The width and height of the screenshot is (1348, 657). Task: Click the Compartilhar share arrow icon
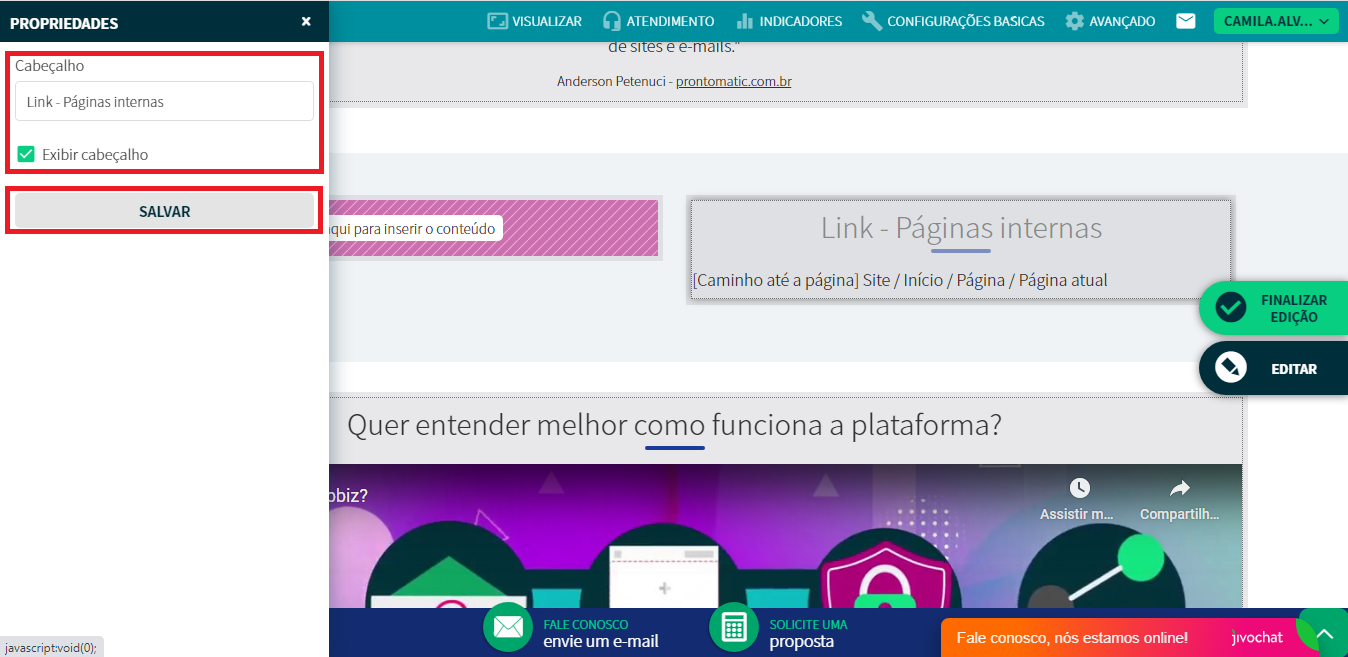[1179, 488]
